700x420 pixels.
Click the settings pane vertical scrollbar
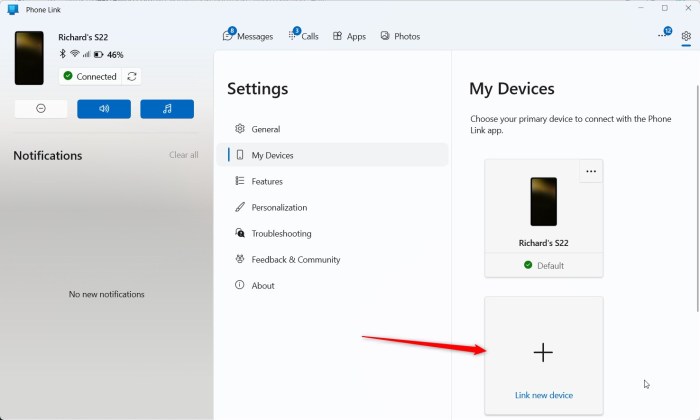[698, 198]
